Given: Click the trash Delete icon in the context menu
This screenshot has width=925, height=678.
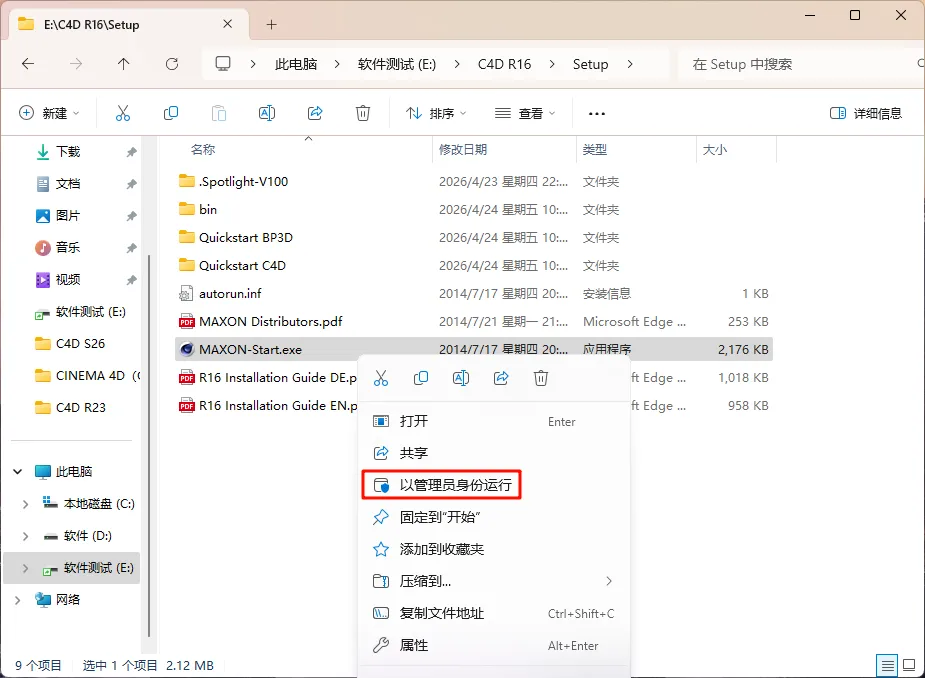Looking at the screenshot, I should point(541,378).
